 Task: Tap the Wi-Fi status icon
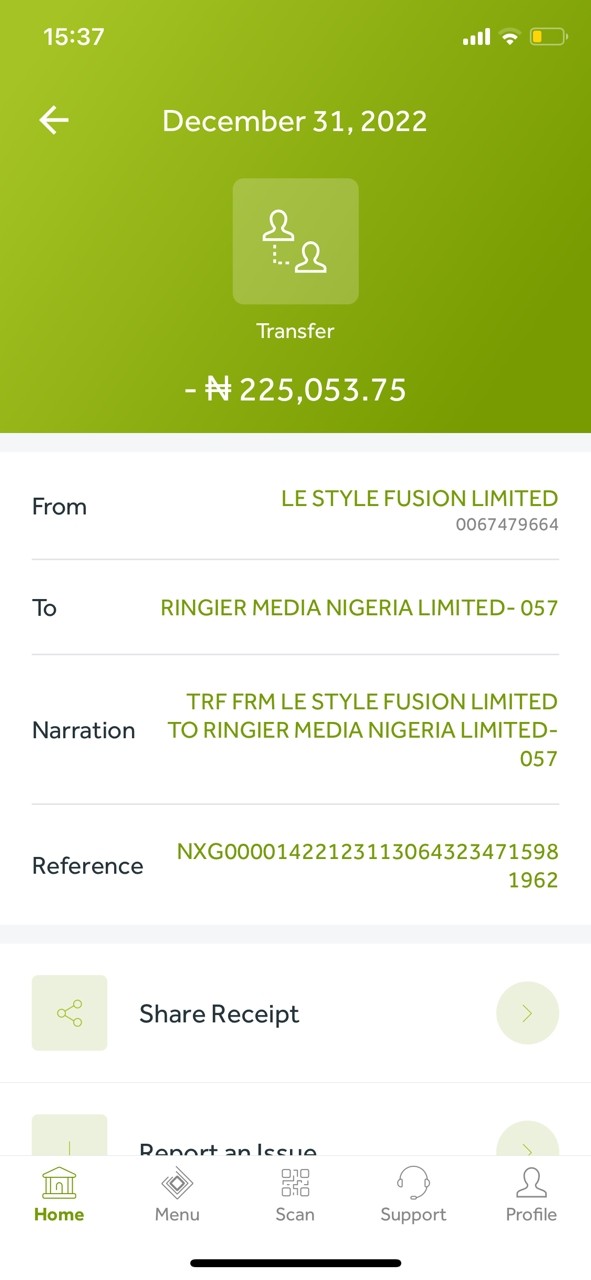click(x=511, y=37)
